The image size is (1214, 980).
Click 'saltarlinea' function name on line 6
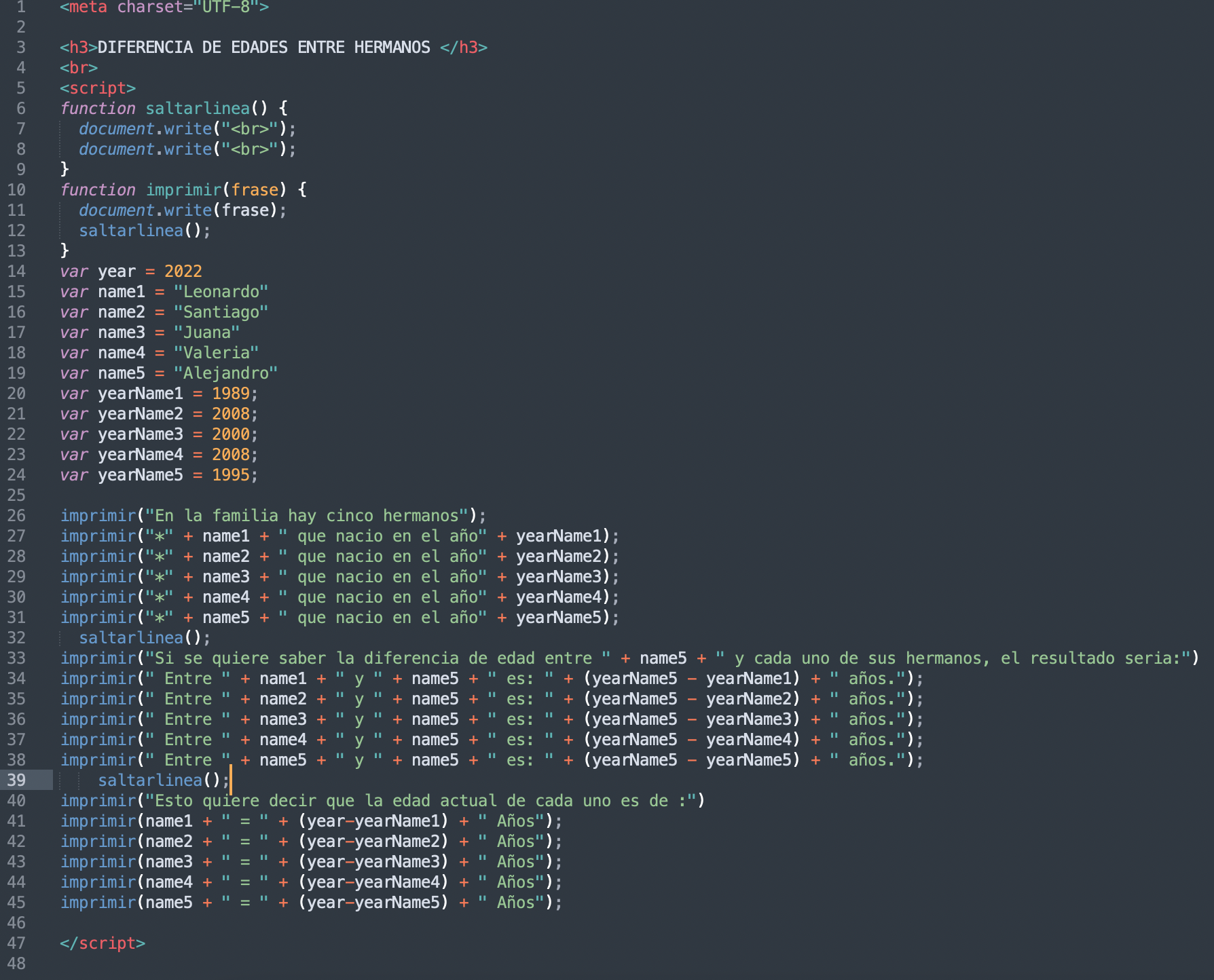198,109
